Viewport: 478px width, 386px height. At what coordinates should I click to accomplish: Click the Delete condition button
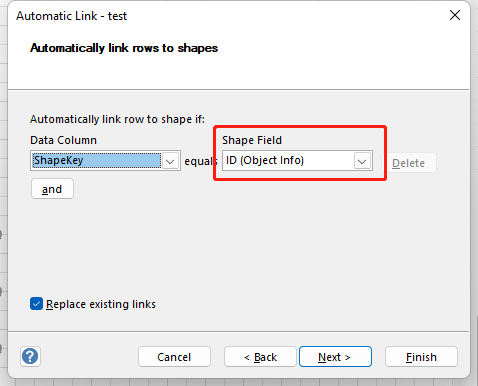point(408,163)
